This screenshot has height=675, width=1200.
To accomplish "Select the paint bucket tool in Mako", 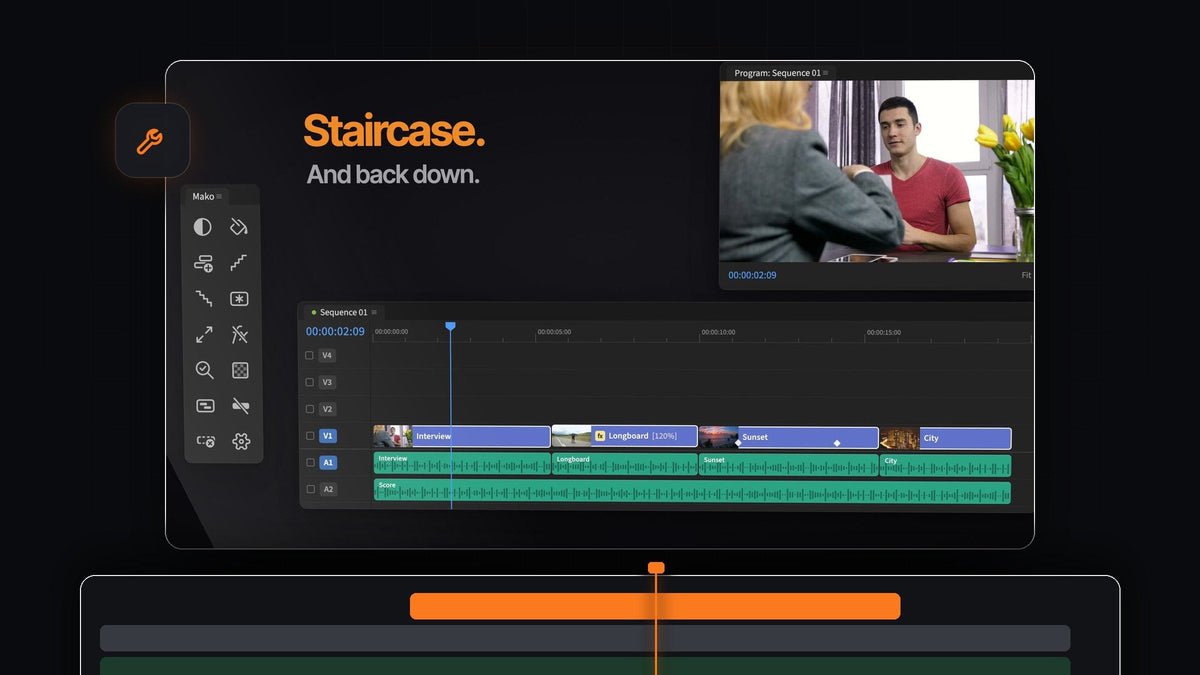I will pyautogui.click(x=239, y=227).
